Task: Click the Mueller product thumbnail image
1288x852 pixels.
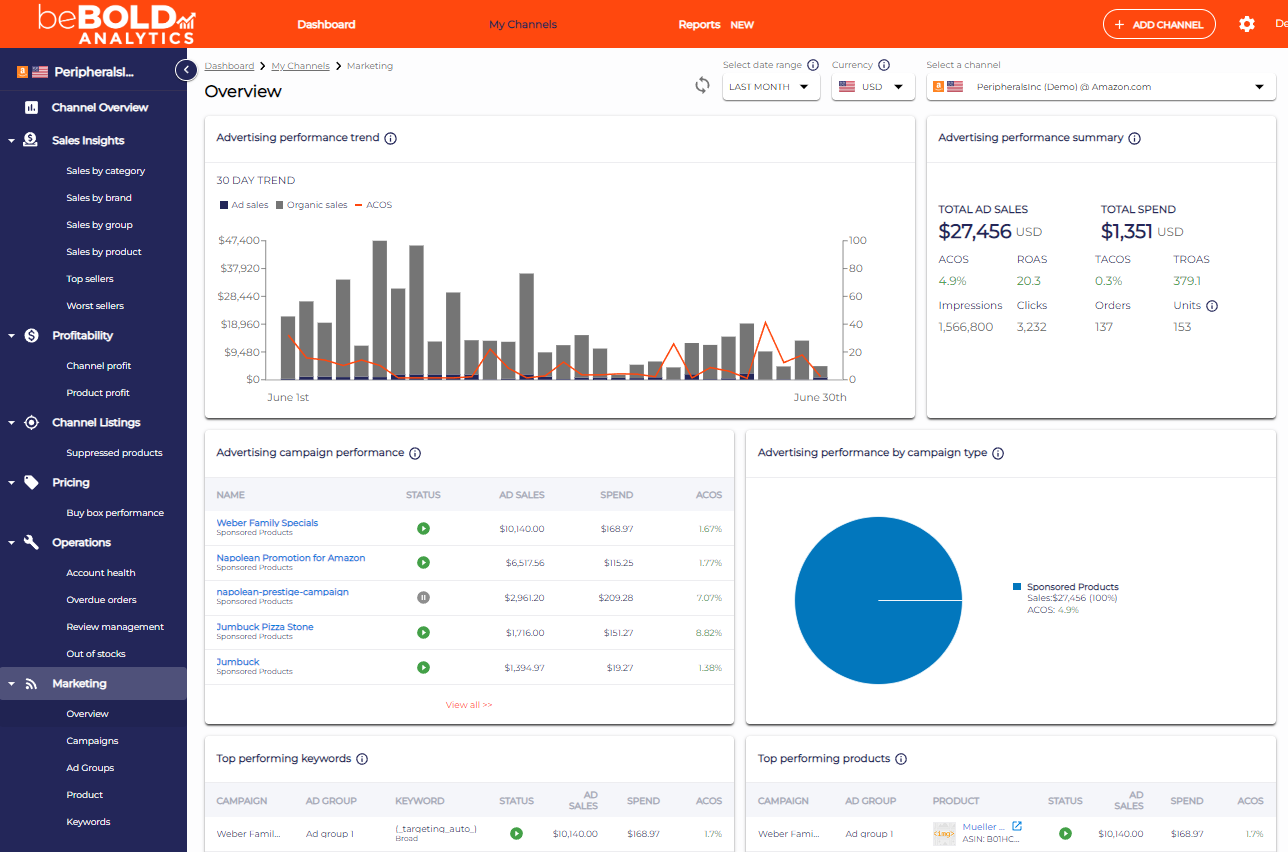Action: pyautogui.click(x=944, y=834)
